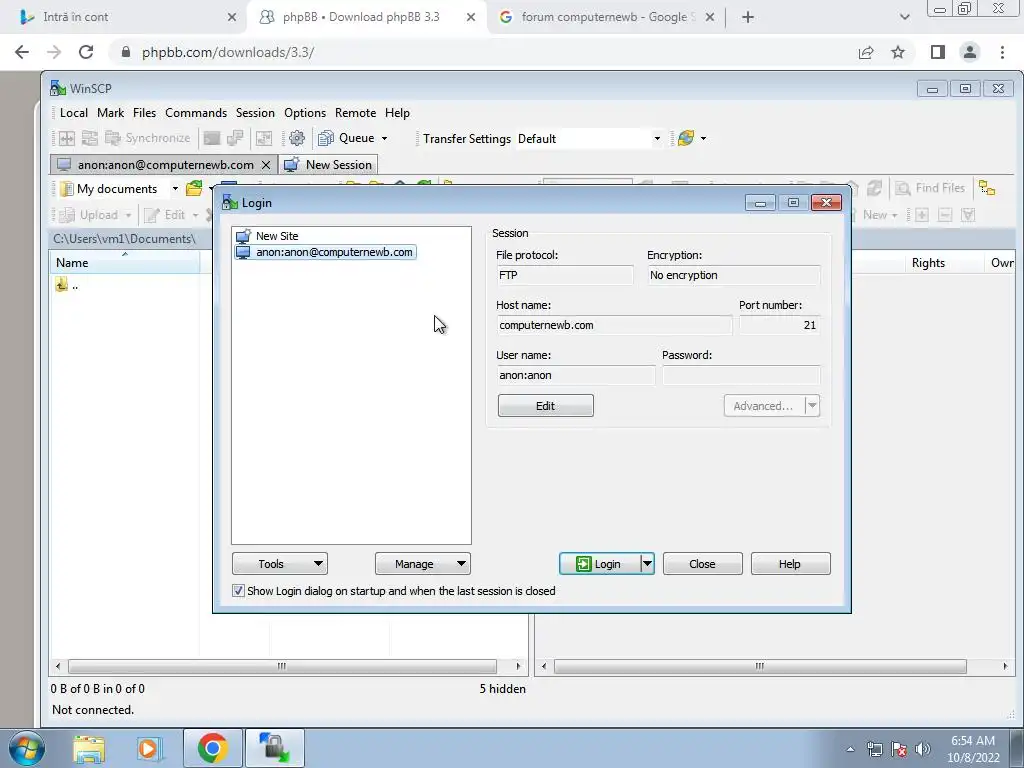
Task: Click the Help button in Login dialog
Action: 790,564
